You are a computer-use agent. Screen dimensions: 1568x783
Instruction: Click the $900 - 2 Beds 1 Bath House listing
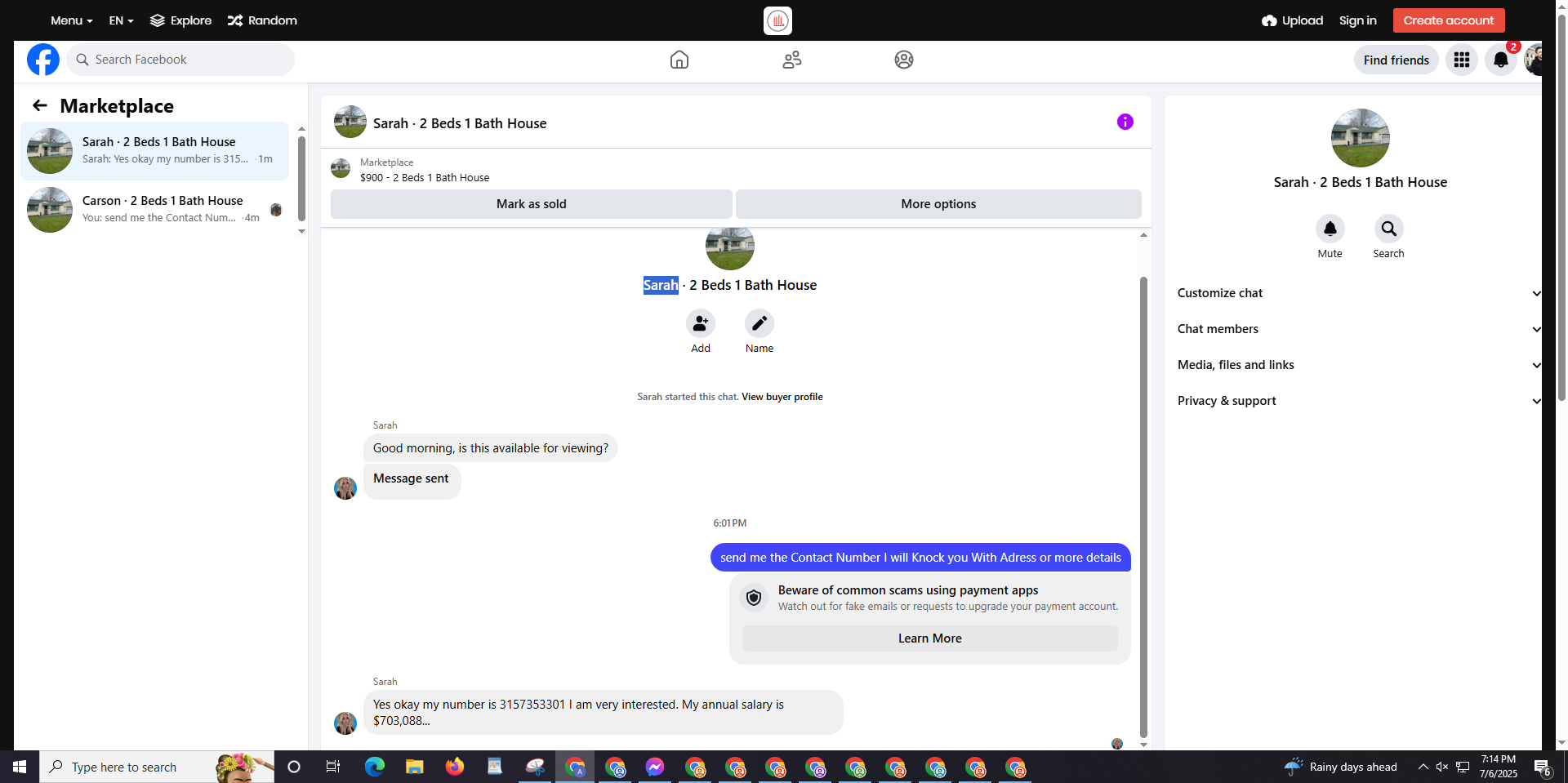[x=425, y=178]
